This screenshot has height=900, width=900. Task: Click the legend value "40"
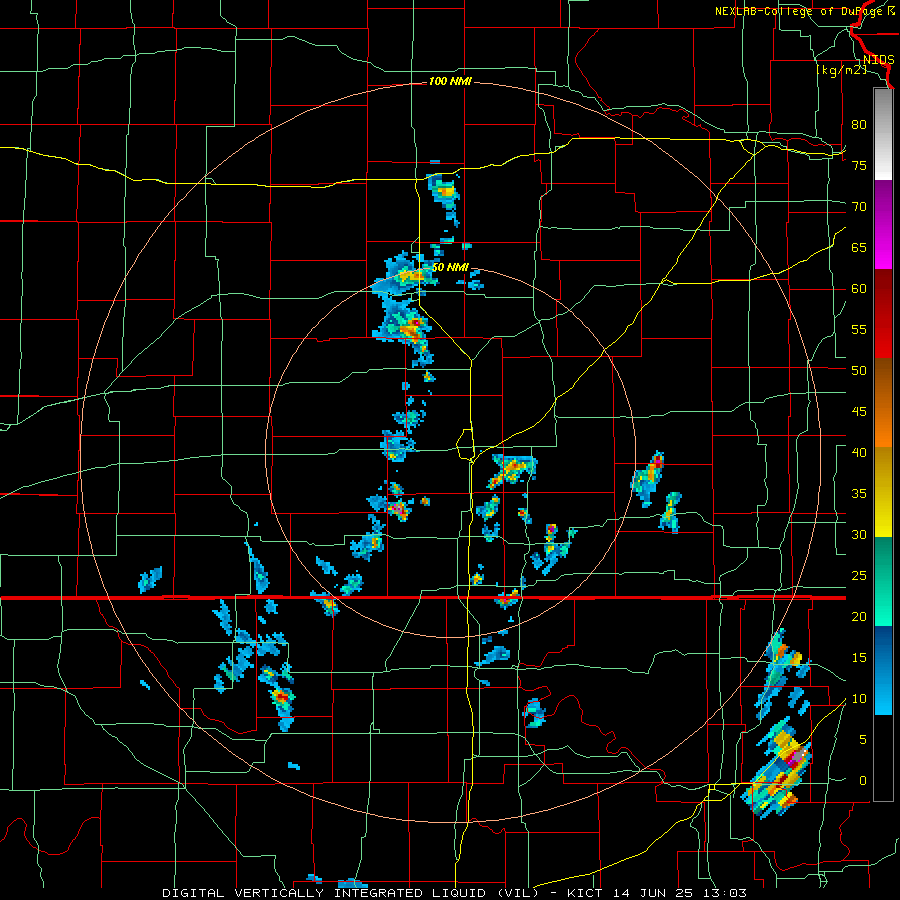click(859, 452)
